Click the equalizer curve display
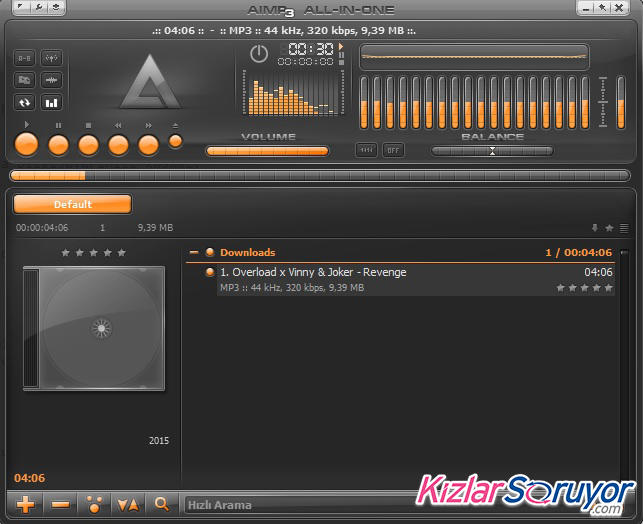This screenshot has width=643, height=524. tap(474, 57)
